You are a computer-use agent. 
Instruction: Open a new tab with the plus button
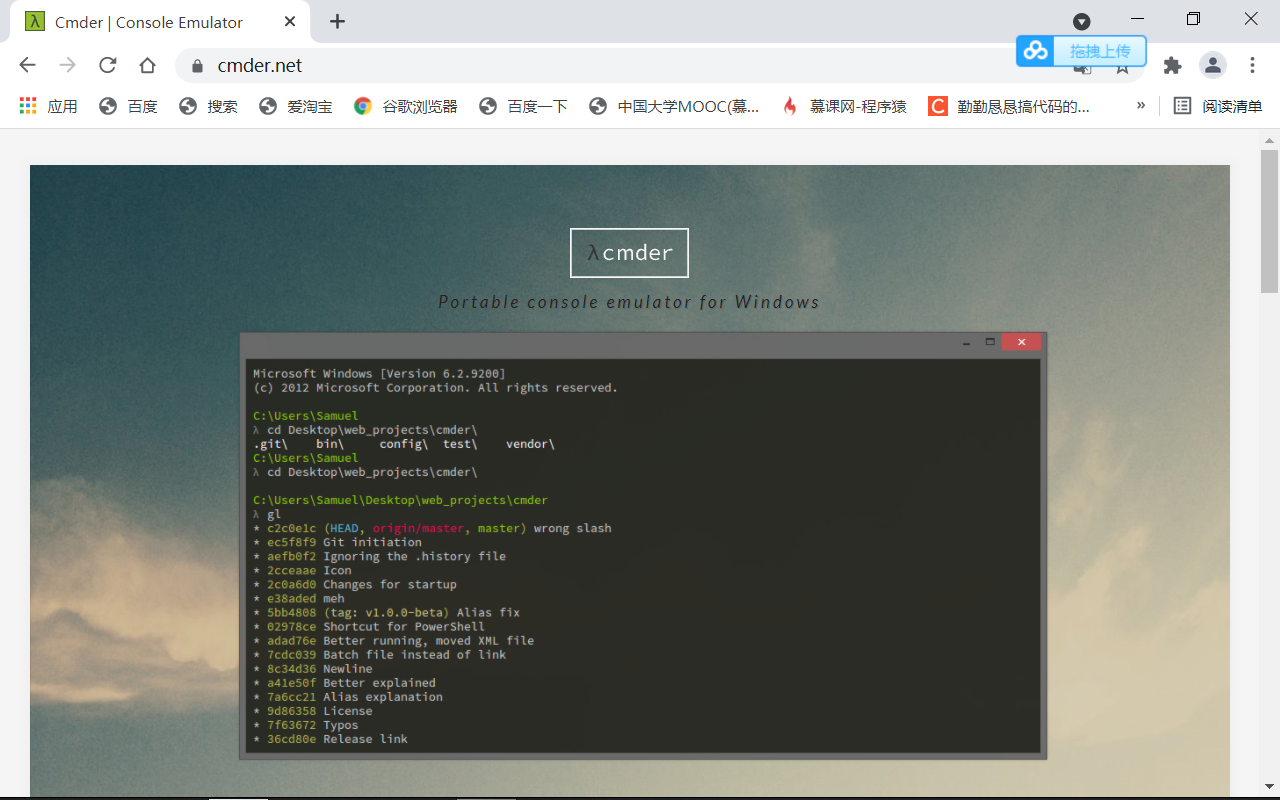pos(337,21)
